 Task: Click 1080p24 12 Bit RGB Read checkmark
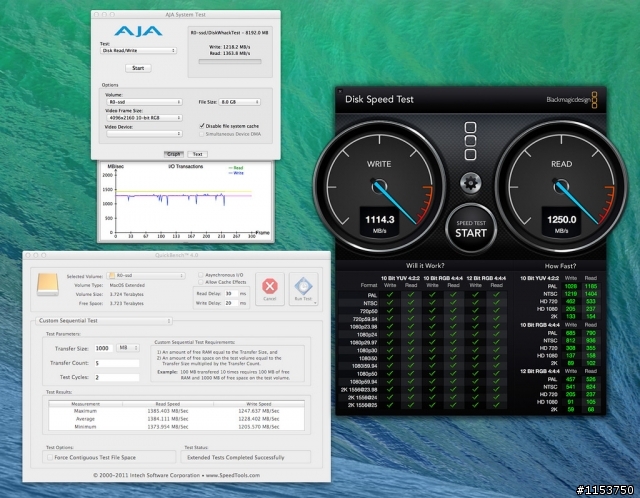[496, 334]
